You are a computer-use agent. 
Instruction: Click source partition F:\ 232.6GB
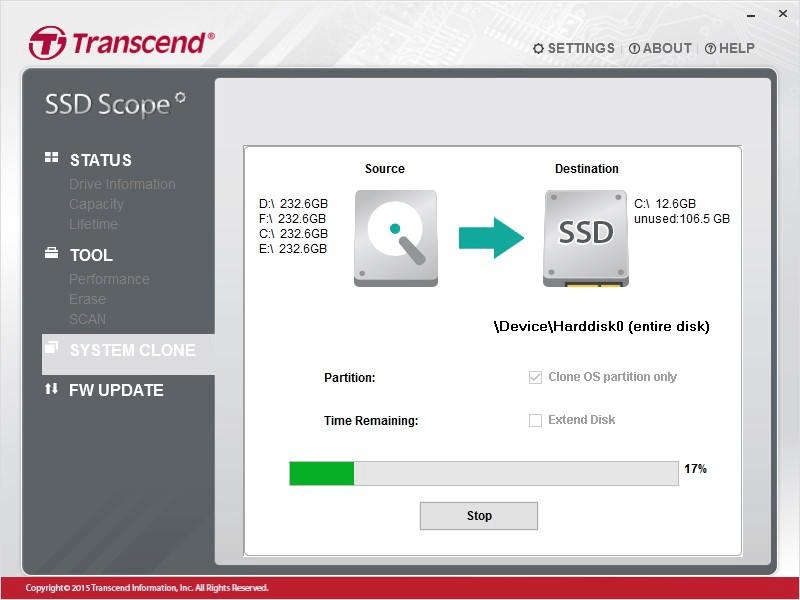pos(292,219)
